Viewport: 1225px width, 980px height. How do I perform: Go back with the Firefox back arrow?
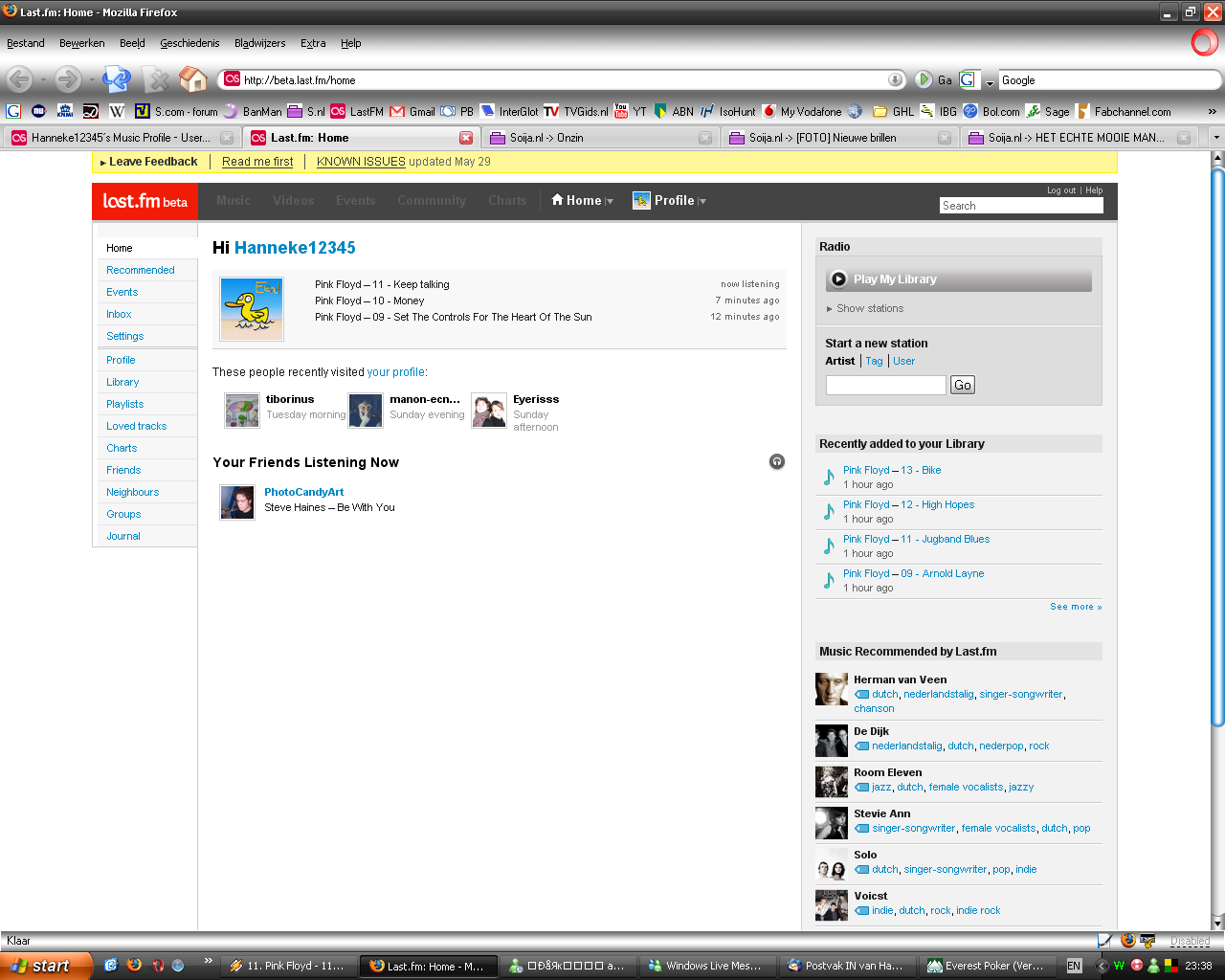click(19, 79)
